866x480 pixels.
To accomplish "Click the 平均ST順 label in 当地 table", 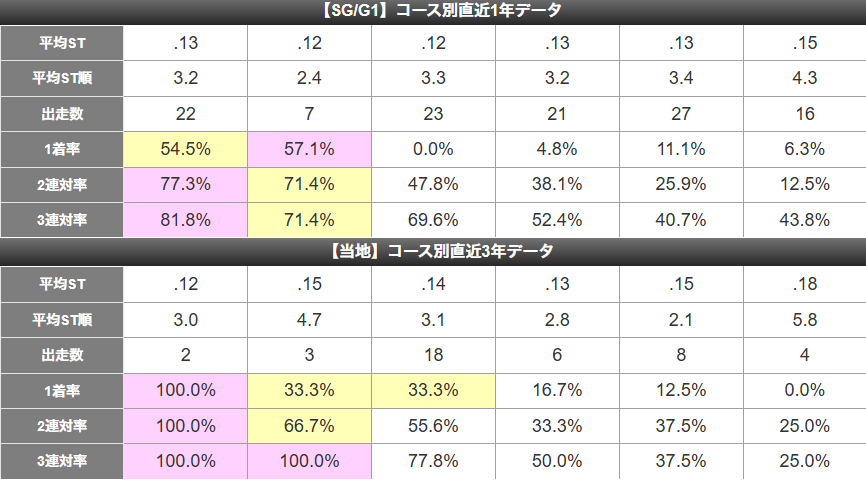I will click(62, 320).
